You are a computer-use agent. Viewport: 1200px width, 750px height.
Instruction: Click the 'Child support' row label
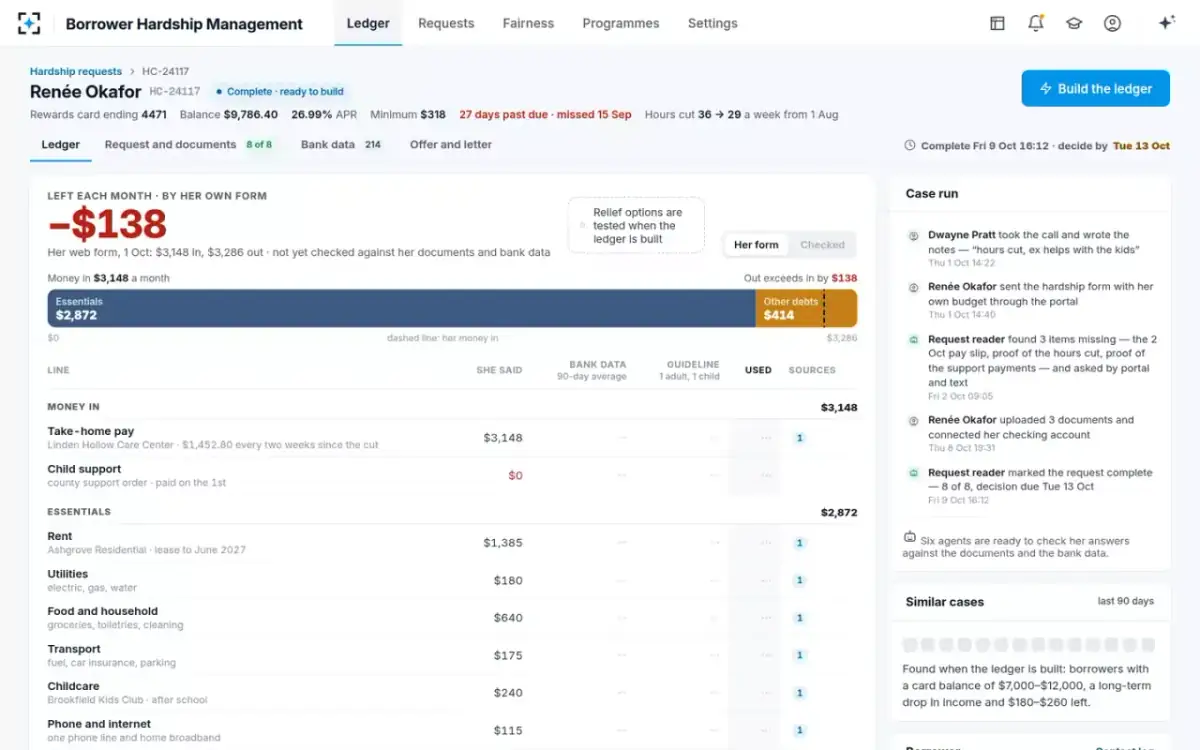84,469
